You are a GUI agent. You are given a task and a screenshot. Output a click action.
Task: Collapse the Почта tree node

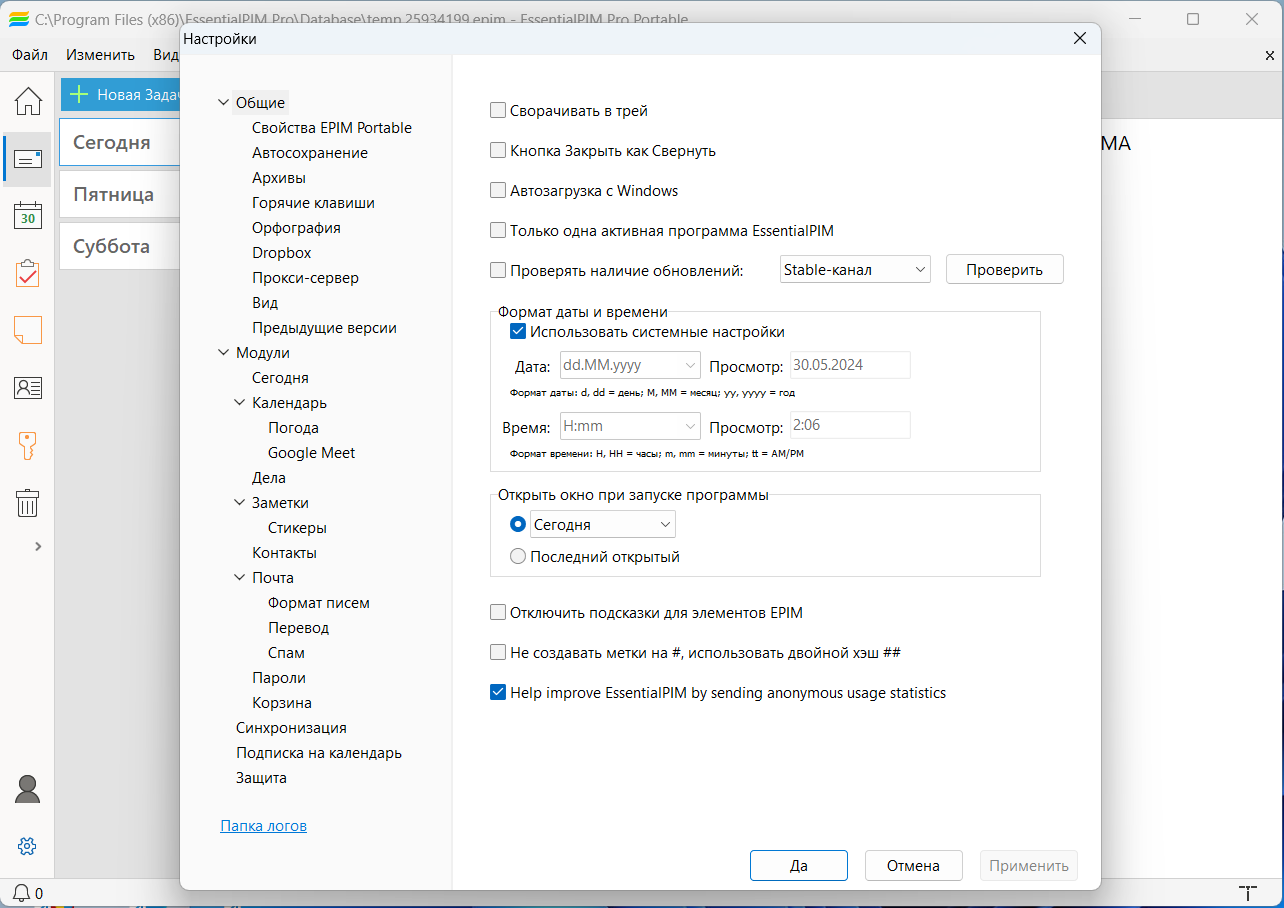click(240, 577)
